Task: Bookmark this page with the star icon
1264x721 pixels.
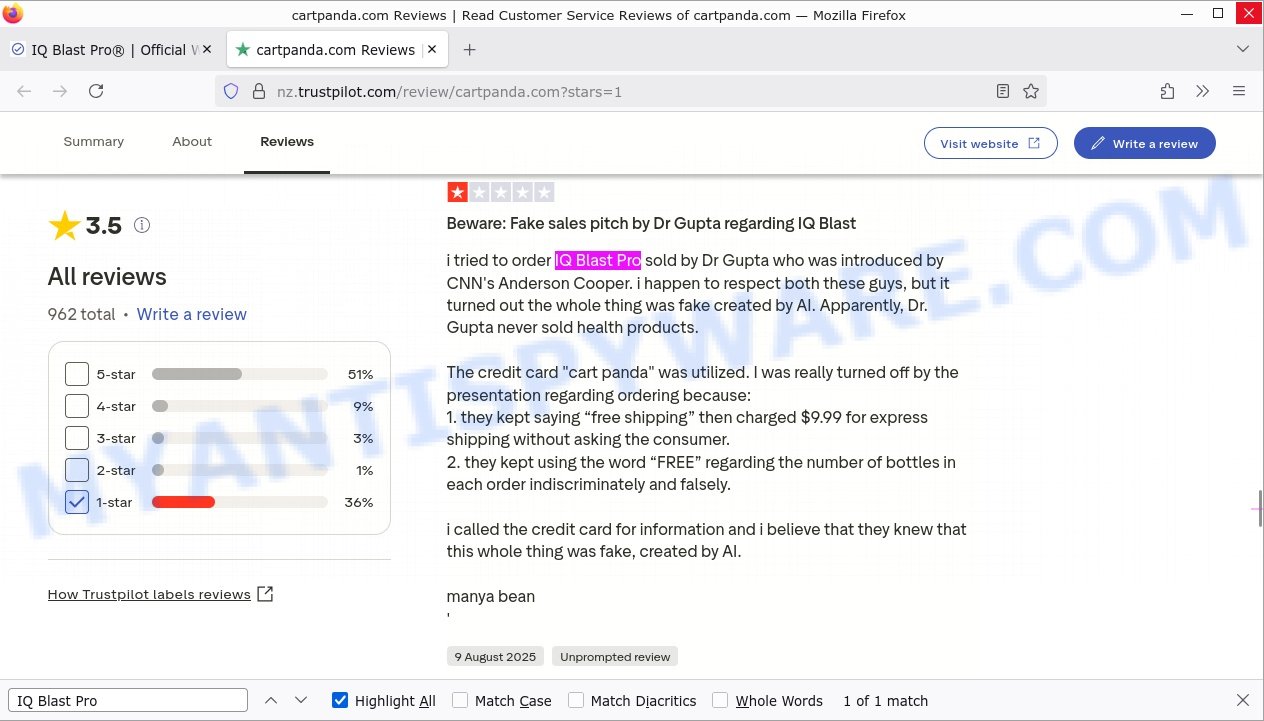Action: (x=1031, y=91)
